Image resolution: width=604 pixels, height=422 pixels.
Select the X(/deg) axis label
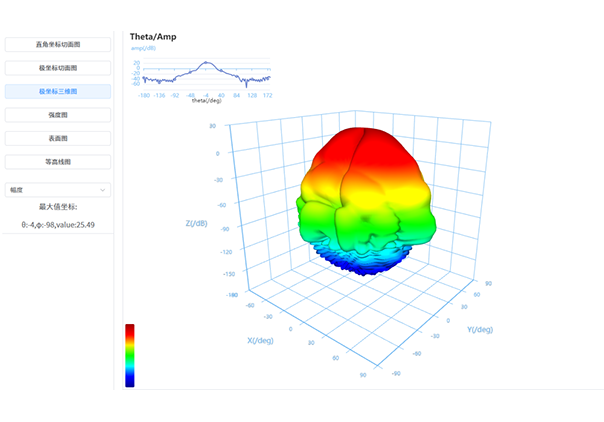[x=261, y=340]
